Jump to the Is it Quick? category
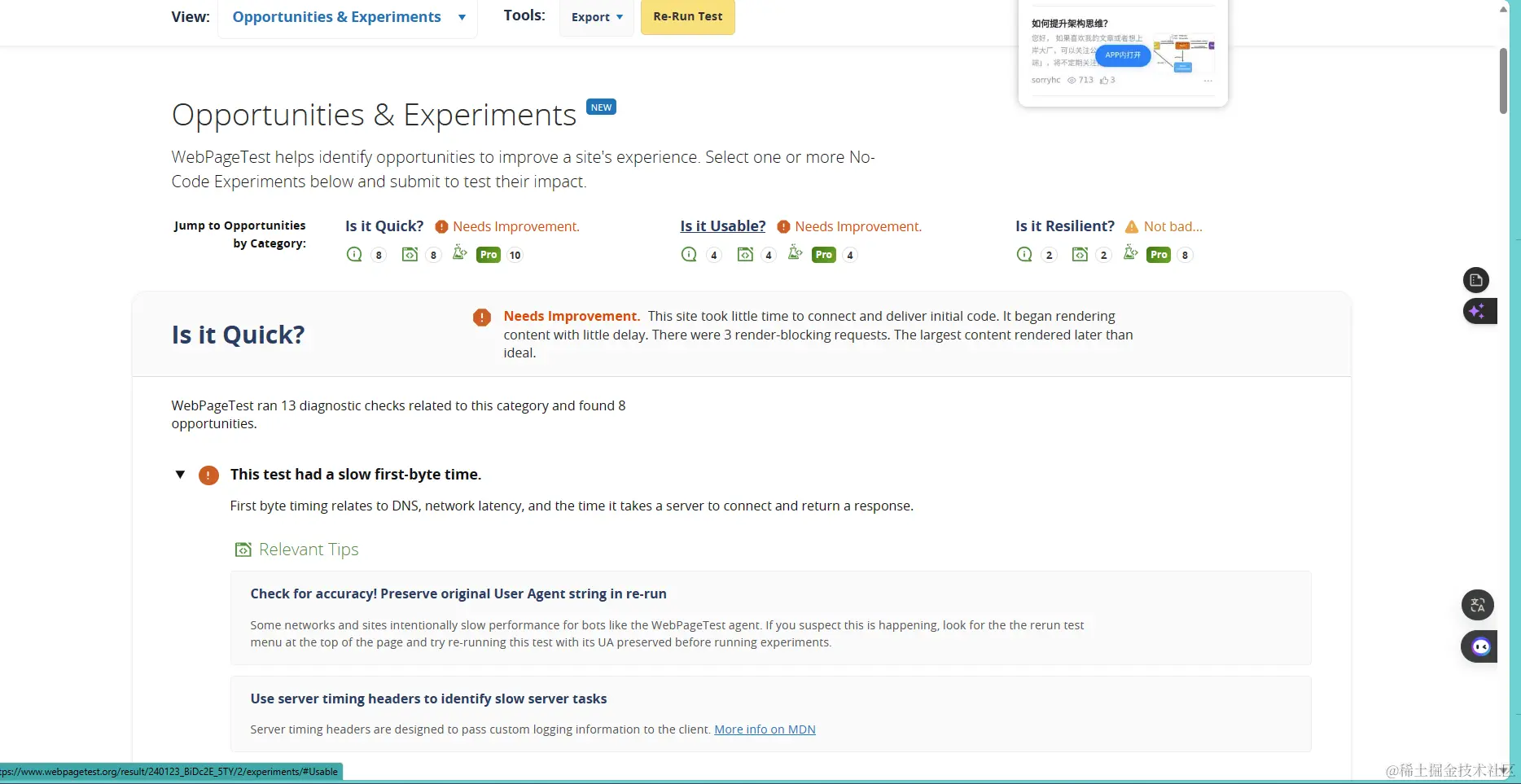1521x784 pixels. click(384, 226)
